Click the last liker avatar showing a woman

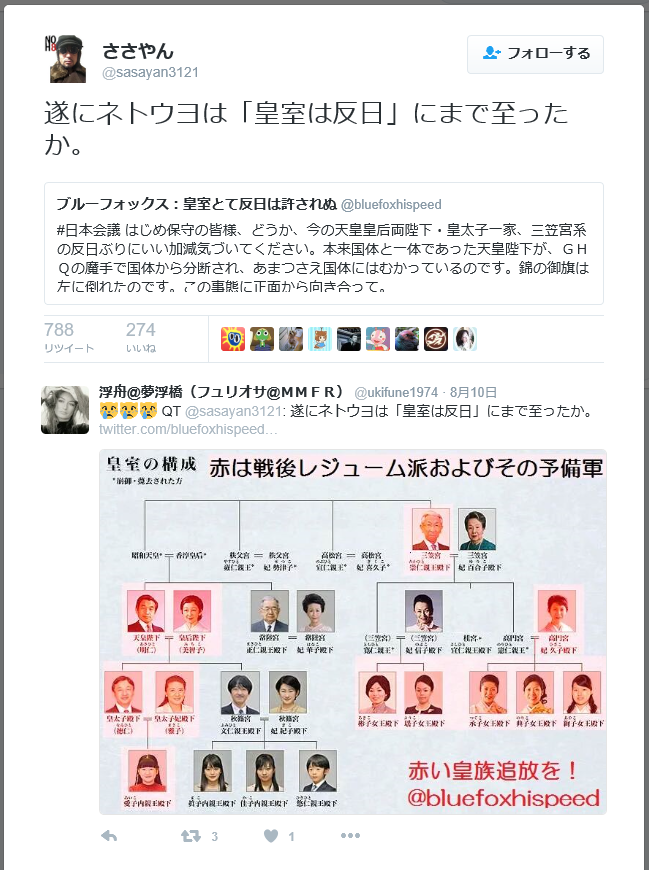click(x=464, y=339)
